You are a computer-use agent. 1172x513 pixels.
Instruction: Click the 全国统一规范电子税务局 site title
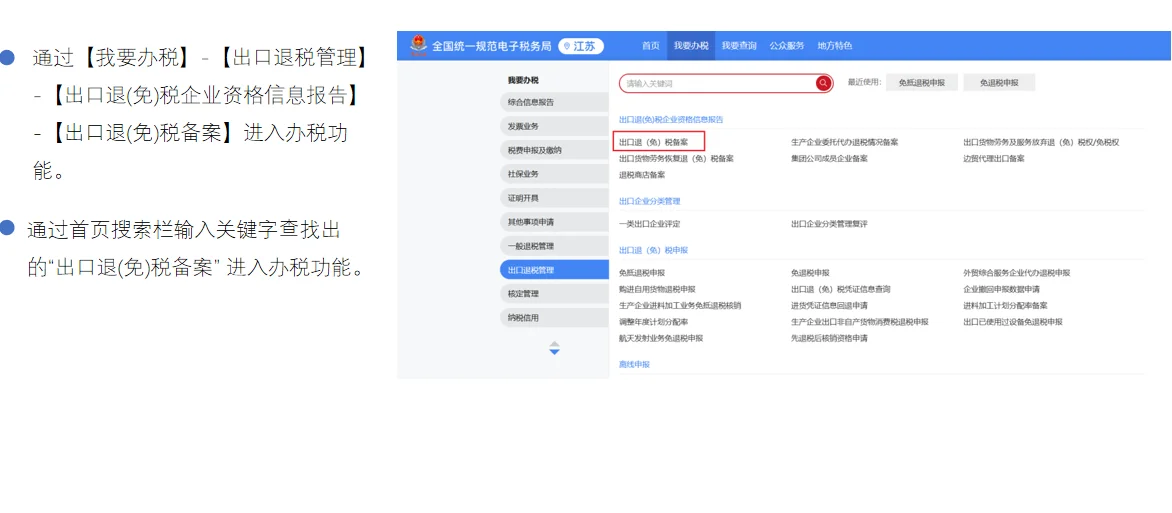coord(491,46)
